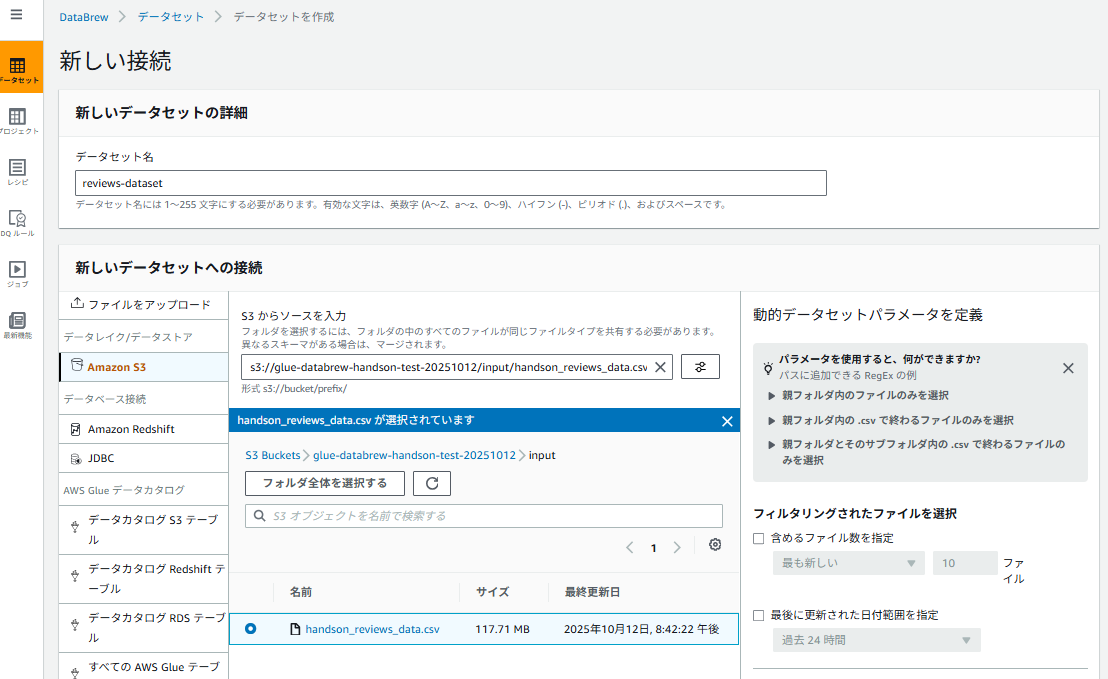Open the 過去 24 時間 dropdown
The width and height of the screenshot is (1108, 679).
tap(876, 640)
